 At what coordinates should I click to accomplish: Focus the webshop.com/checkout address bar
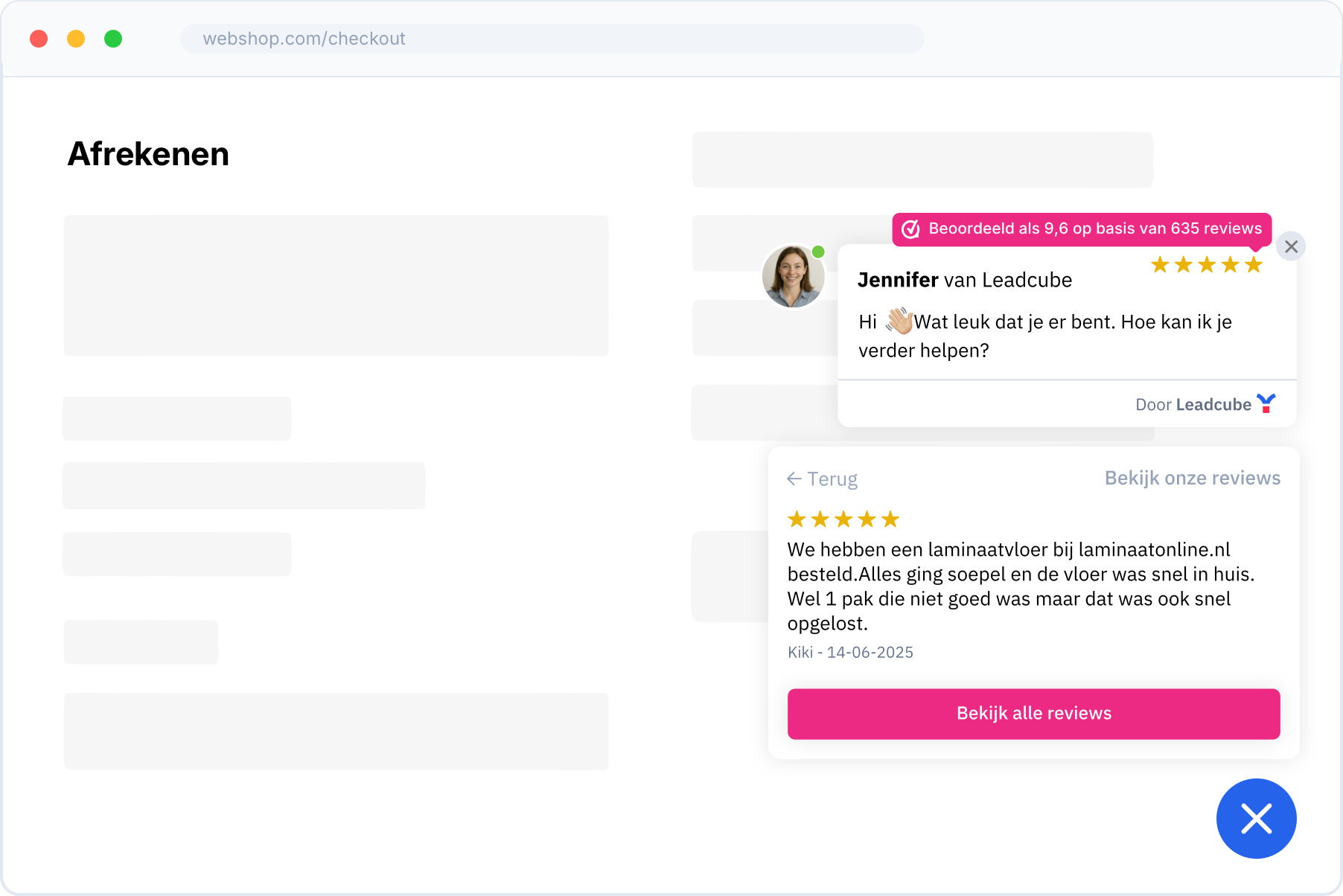click(x=552, y=39)
